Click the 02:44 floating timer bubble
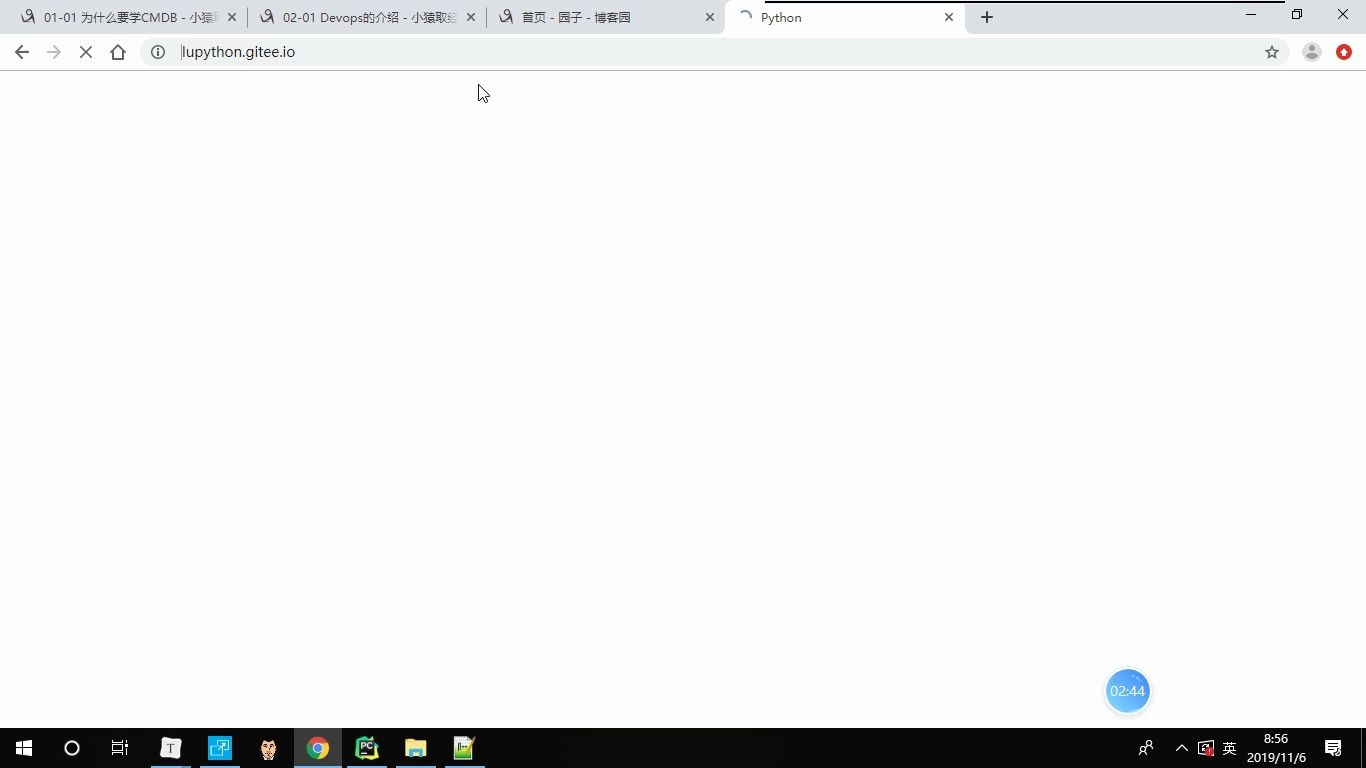Screen dimensions: 1366x768 click(x=1127, y=691)
